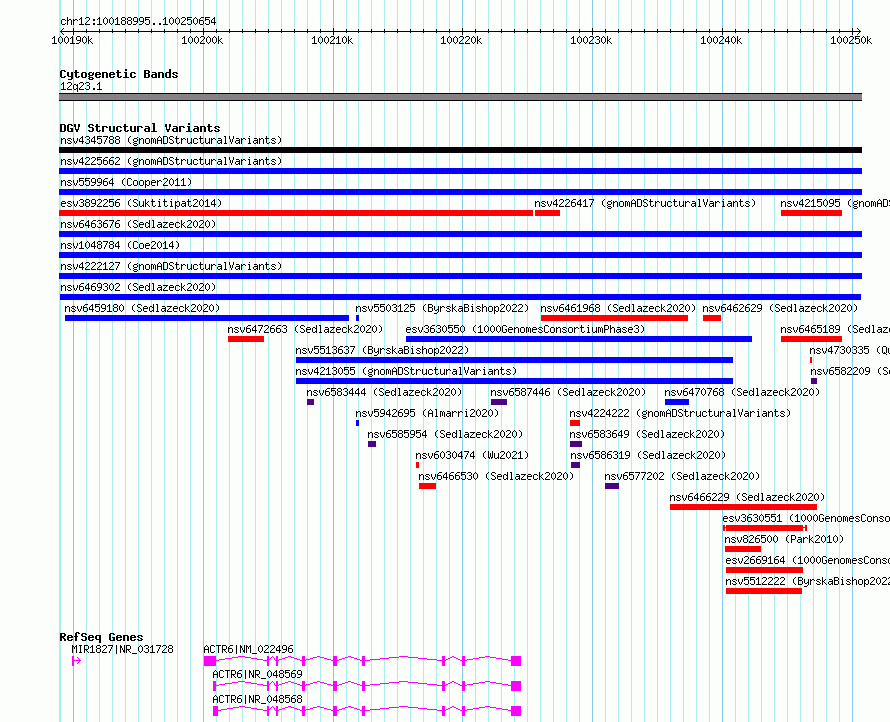Open the nsv6582209 variant label
The height and width of the screenshot is (722, 890).
850,371
